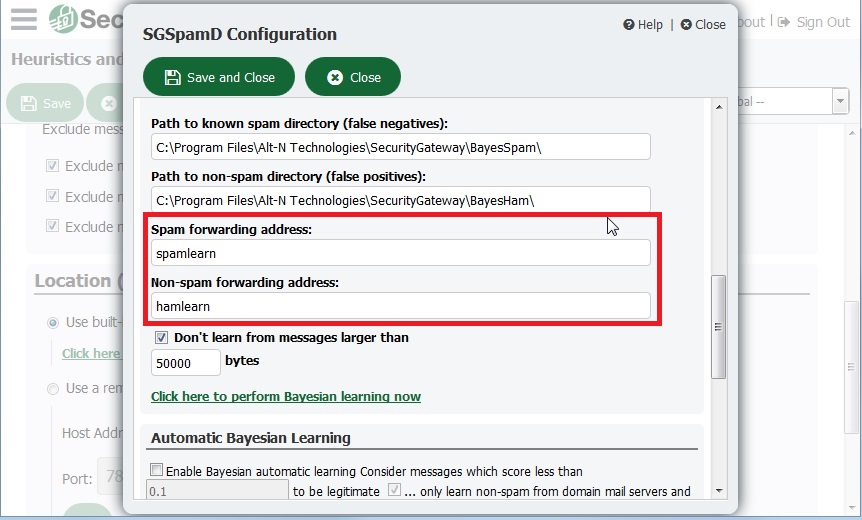The width and height of the screenshot is (862, 520).
Task: Click the Sign Out arrow icon
Action: point(783,22)
